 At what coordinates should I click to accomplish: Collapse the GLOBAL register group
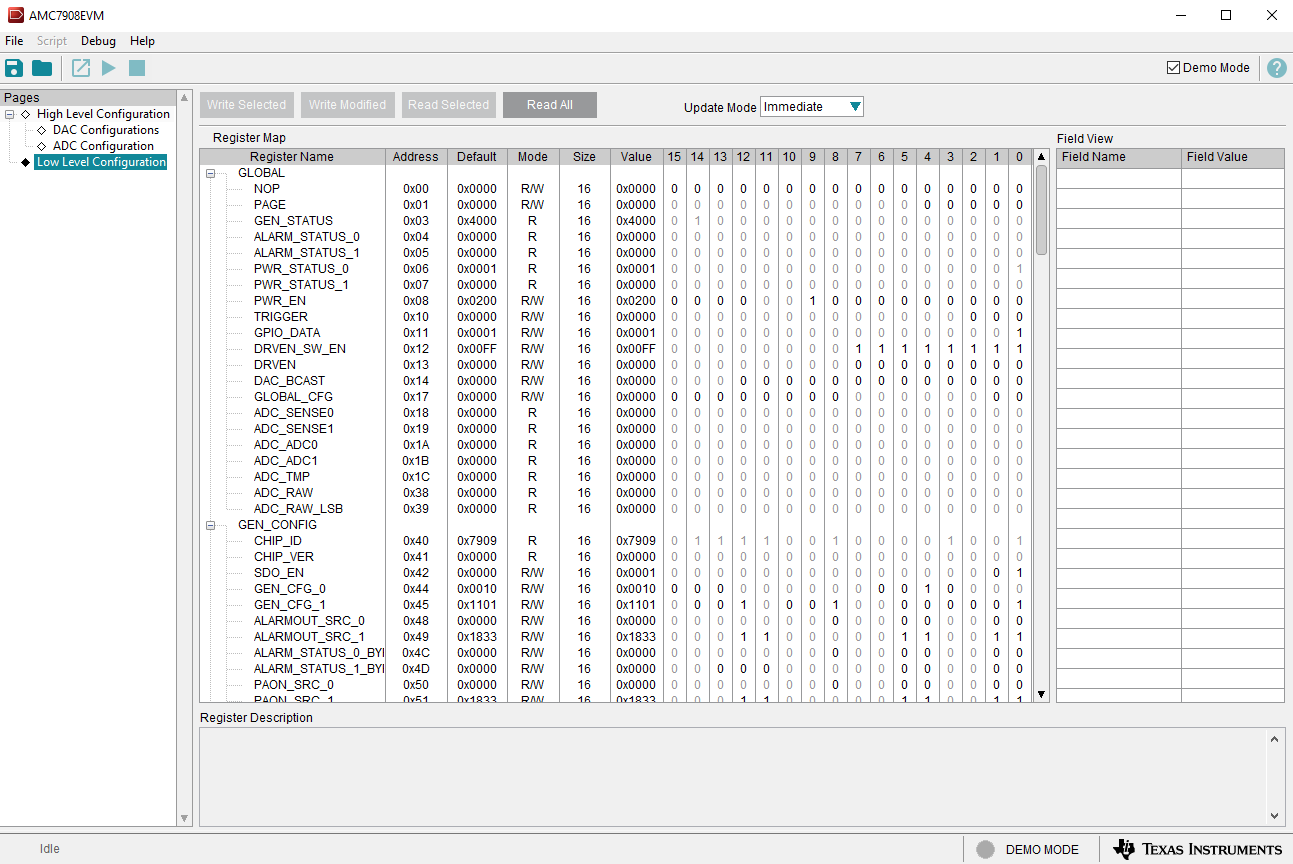tap(211, 173)
